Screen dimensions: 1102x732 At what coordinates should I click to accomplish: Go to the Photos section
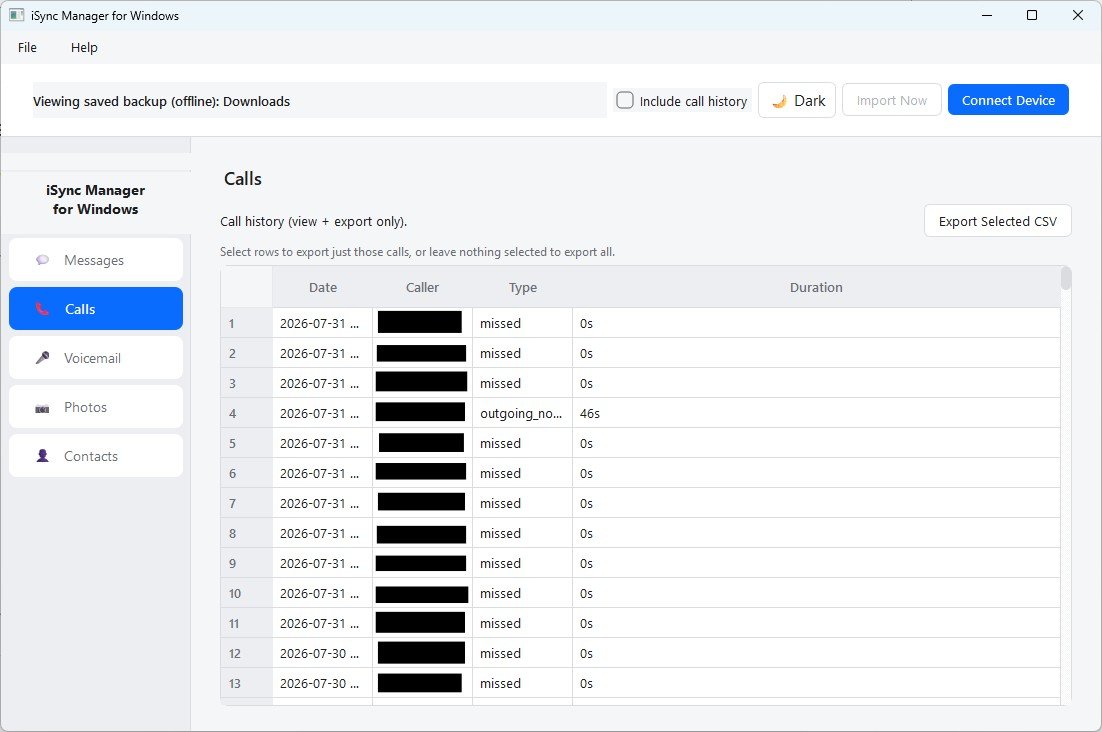pos(96,407)
